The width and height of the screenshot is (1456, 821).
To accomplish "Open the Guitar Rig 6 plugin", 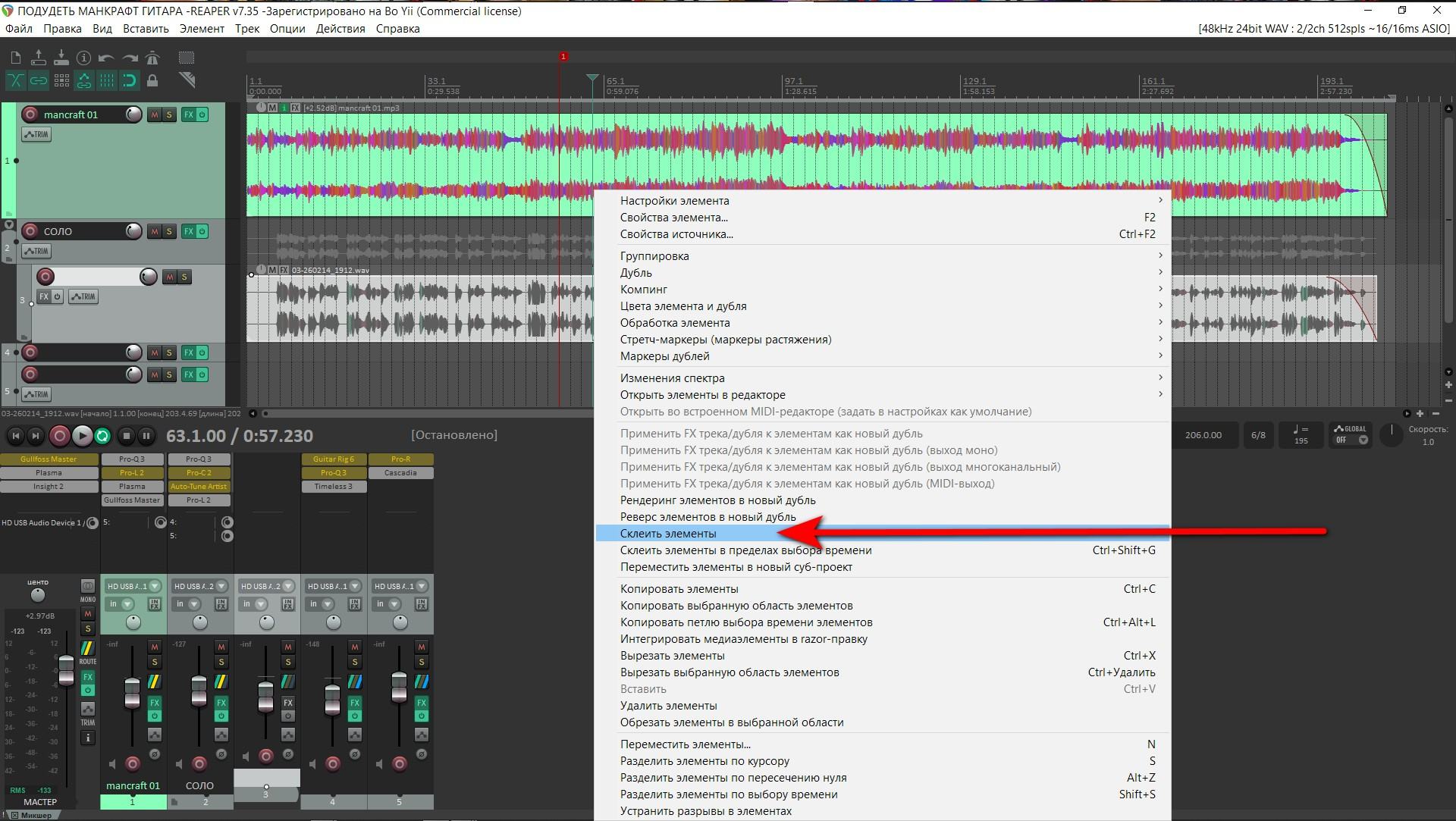I will click(334, 459).
